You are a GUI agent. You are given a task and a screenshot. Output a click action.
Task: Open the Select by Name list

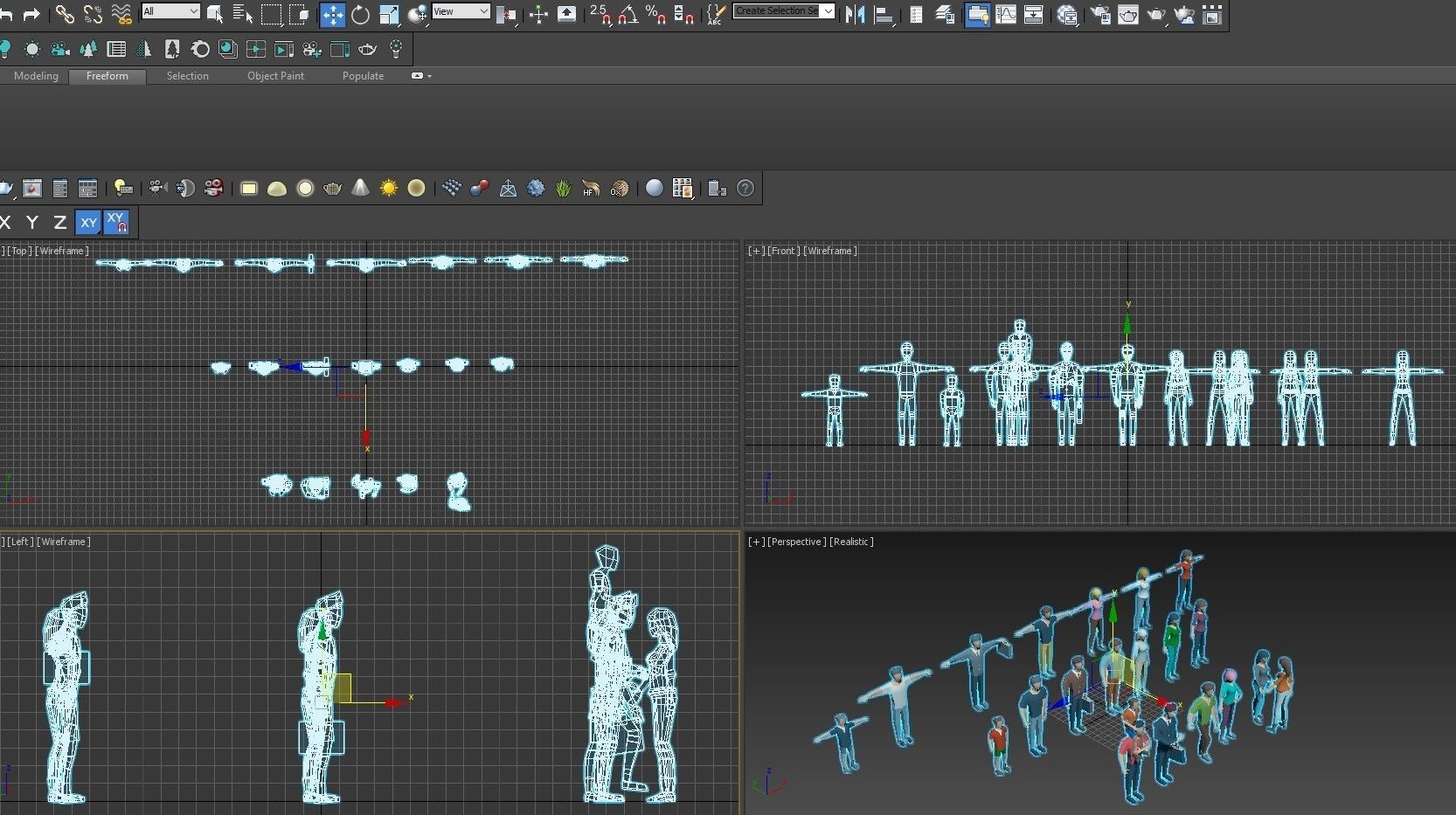(243, 14)
